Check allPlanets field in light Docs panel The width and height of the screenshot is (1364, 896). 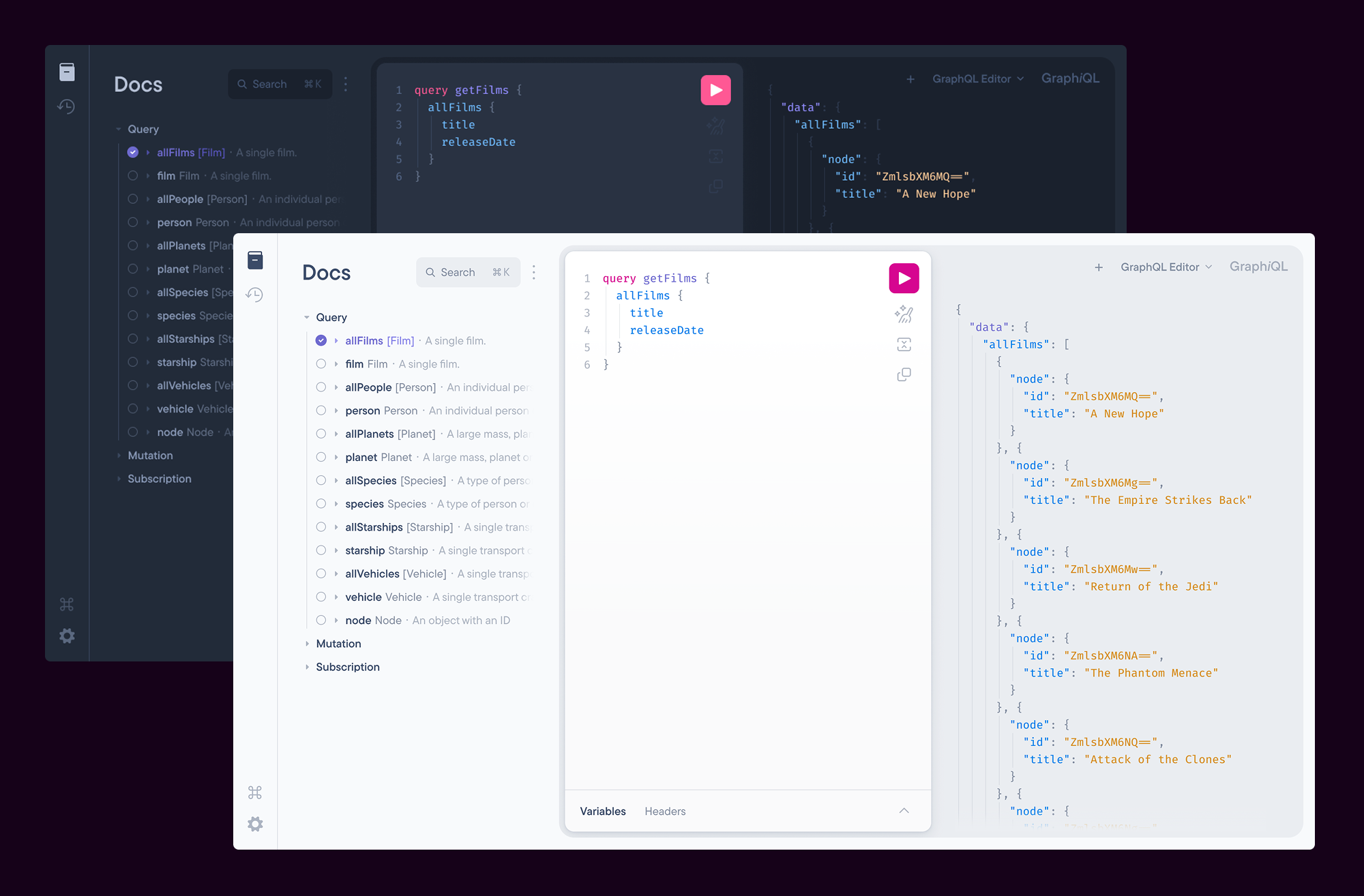click(x=321, y=434)
